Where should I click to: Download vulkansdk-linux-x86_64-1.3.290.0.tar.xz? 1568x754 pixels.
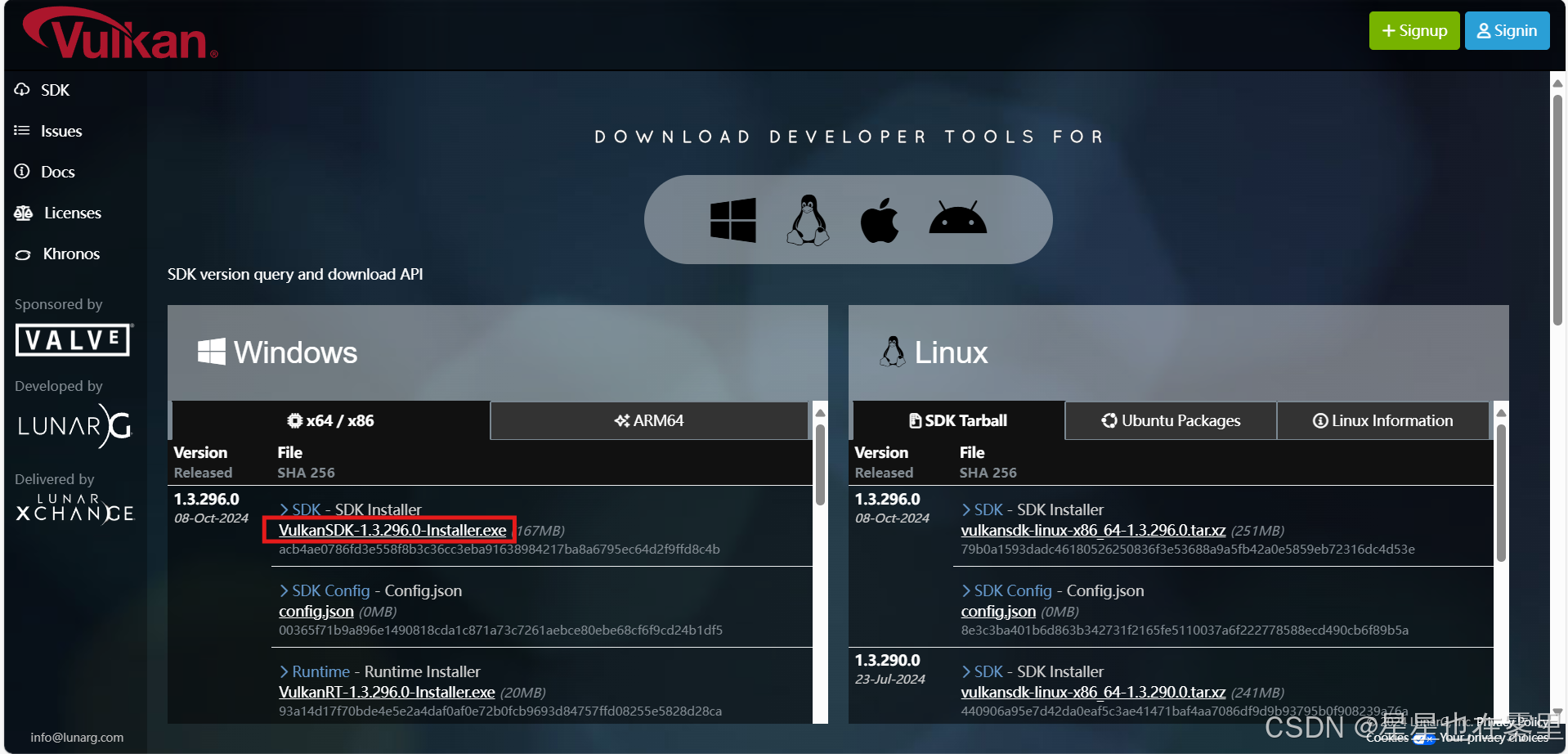pyautogui.click(x=1093, y=692)
